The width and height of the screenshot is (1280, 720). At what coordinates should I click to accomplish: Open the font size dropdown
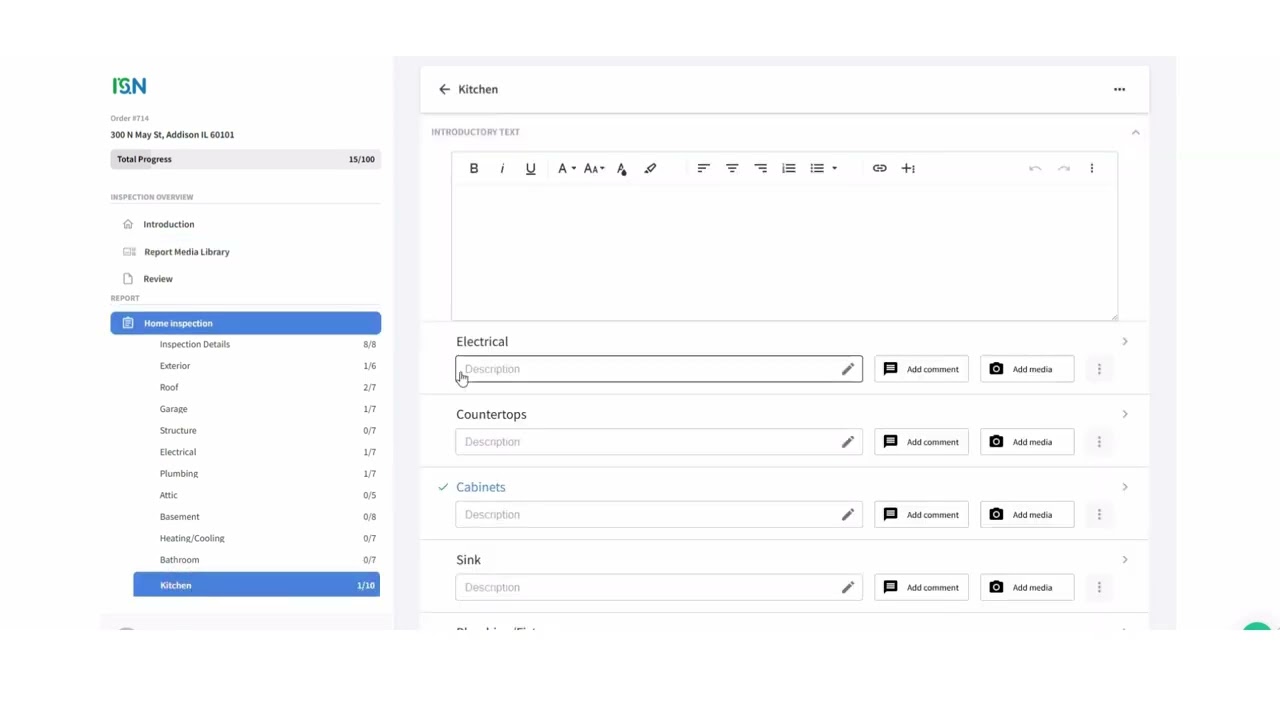tap(594, 168)
